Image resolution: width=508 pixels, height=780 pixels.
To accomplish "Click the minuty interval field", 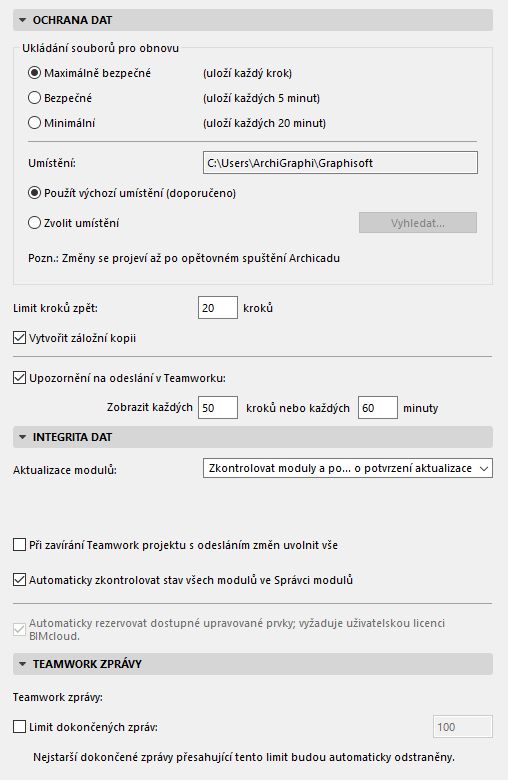I will [378, 408].
